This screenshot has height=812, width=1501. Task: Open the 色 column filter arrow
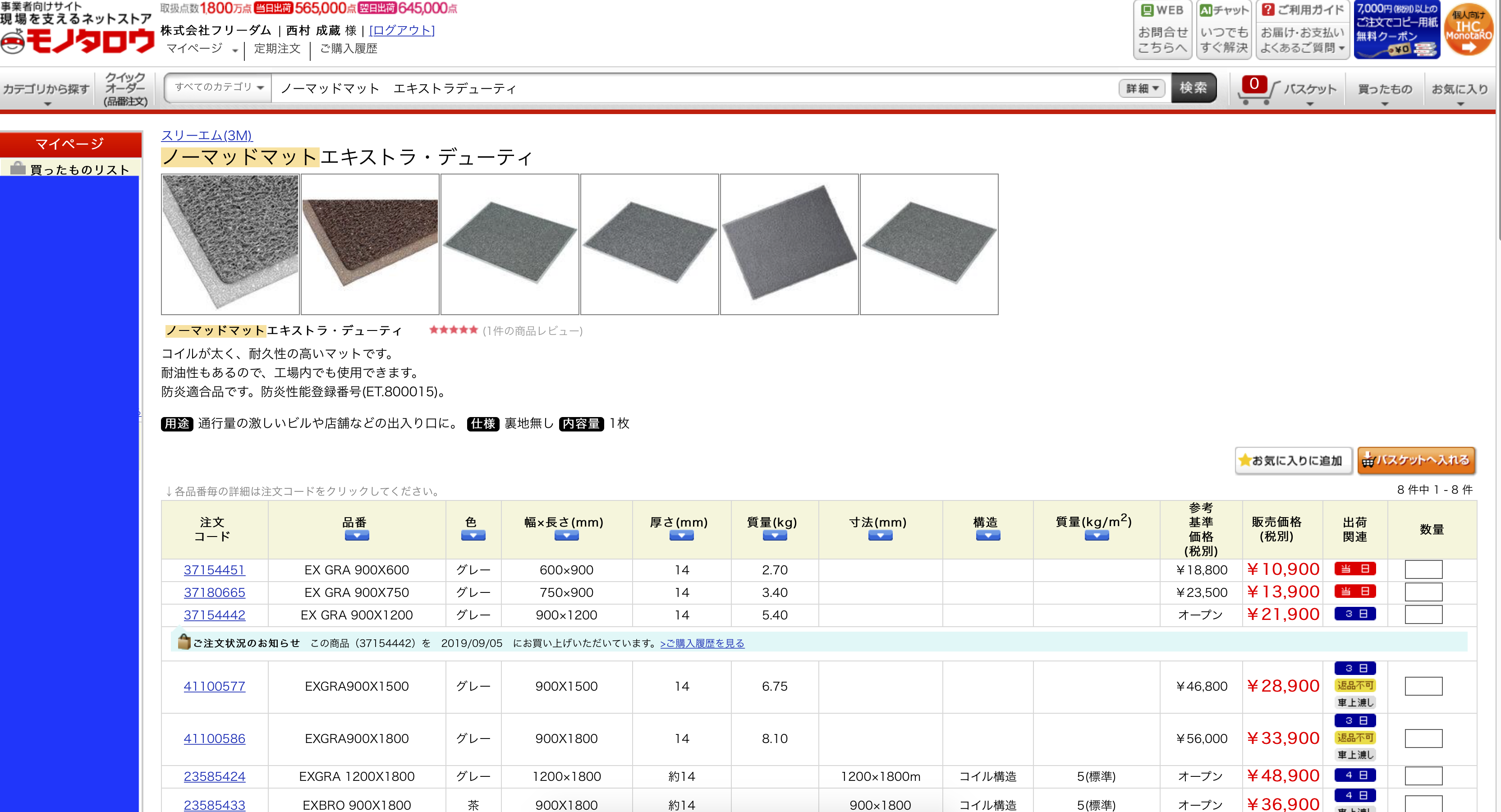click(473, 536)
